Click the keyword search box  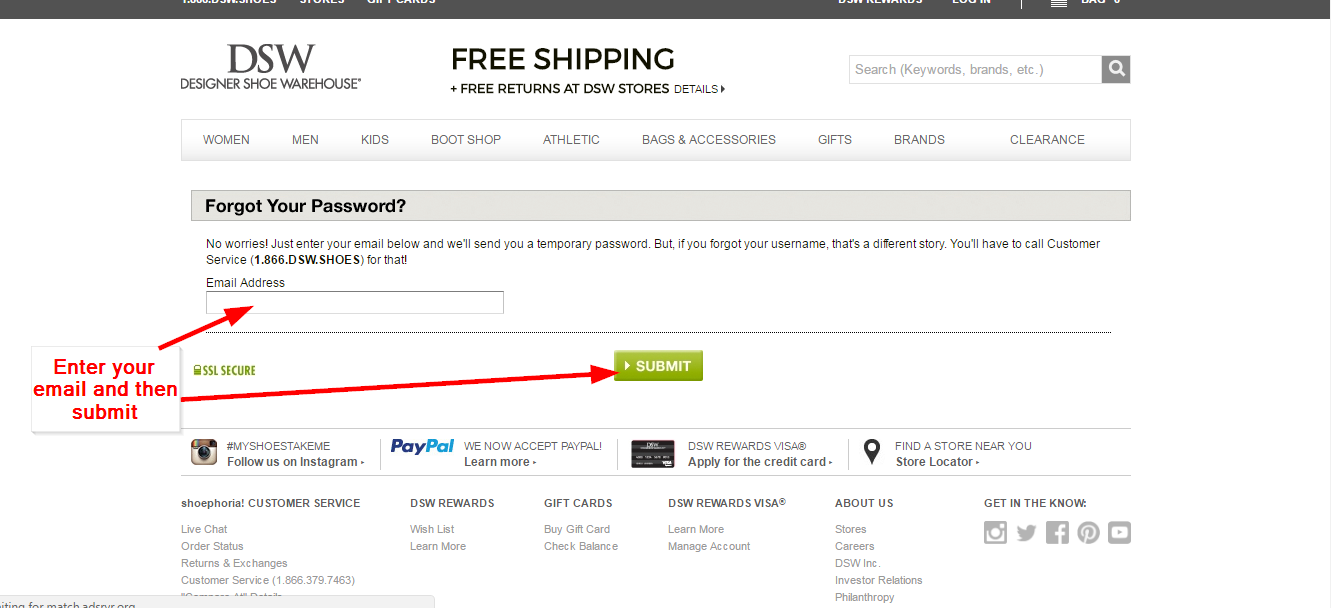975,69
